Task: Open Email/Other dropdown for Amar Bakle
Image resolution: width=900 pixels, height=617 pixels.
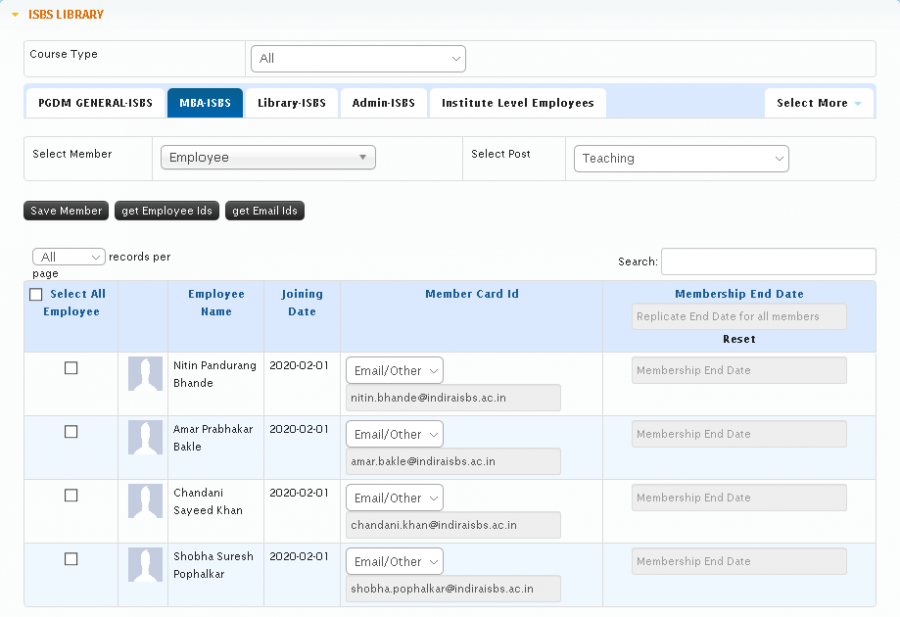Action: (x=395, y=434)
